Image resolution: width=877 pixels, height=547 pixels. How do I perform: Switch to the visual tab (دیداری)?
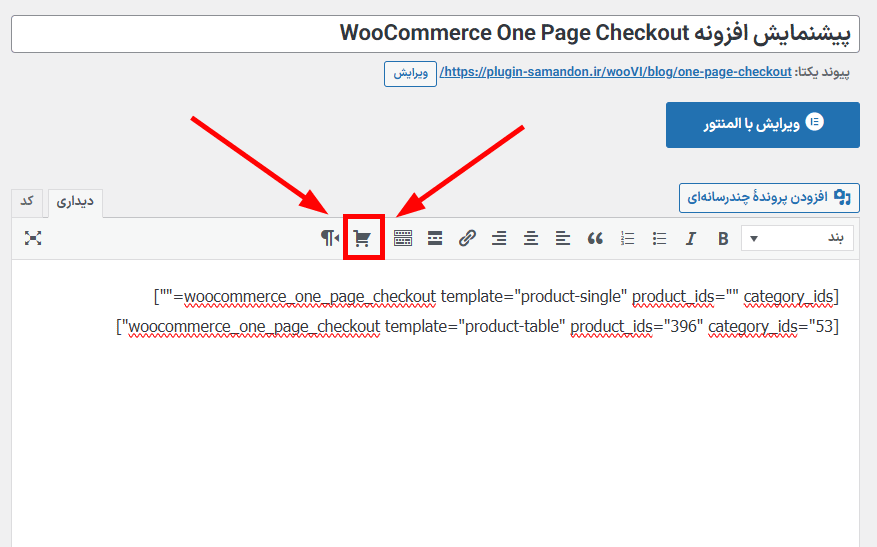(75, 201)
